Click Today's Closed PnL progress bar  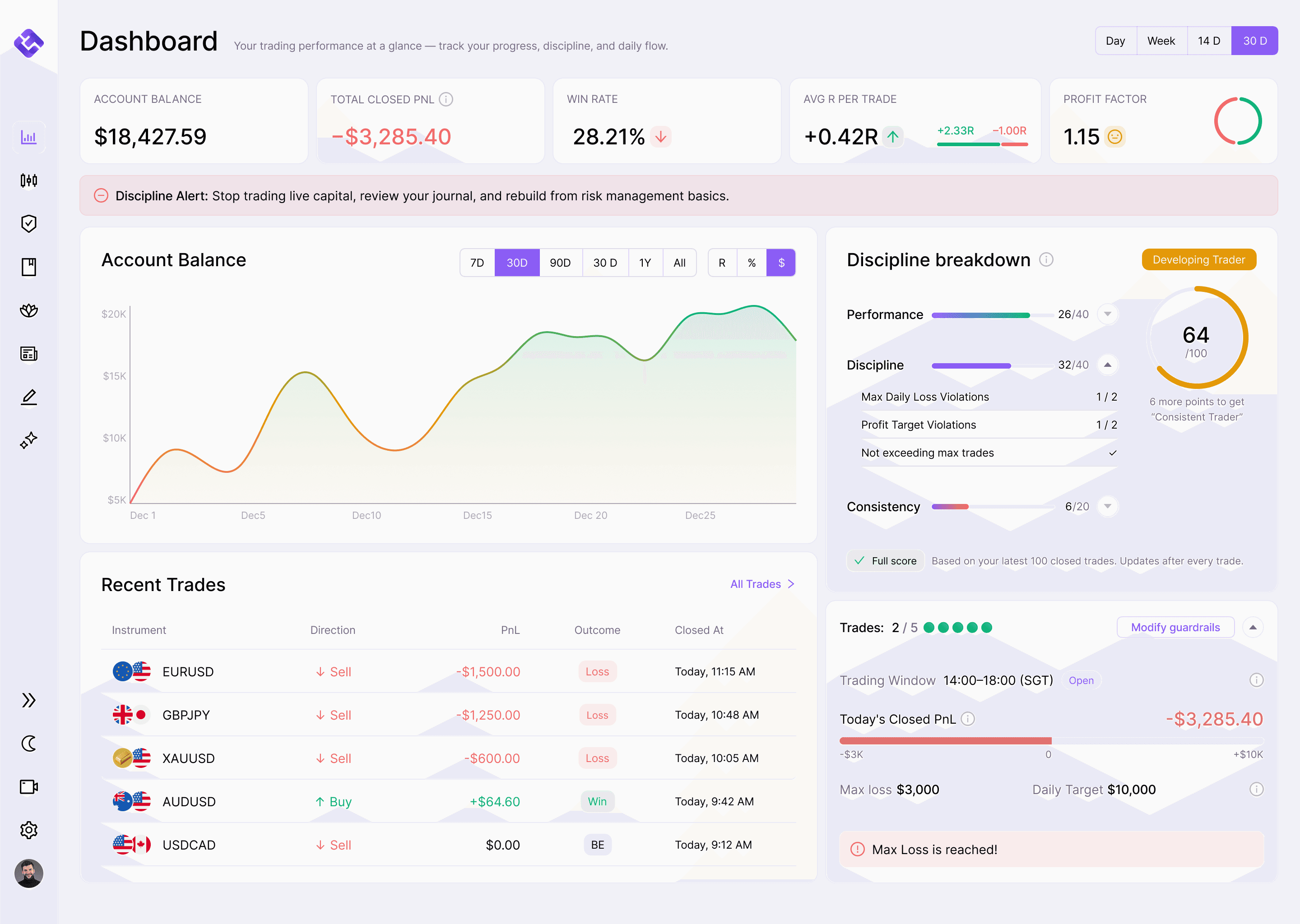[x=1051, y=741]
